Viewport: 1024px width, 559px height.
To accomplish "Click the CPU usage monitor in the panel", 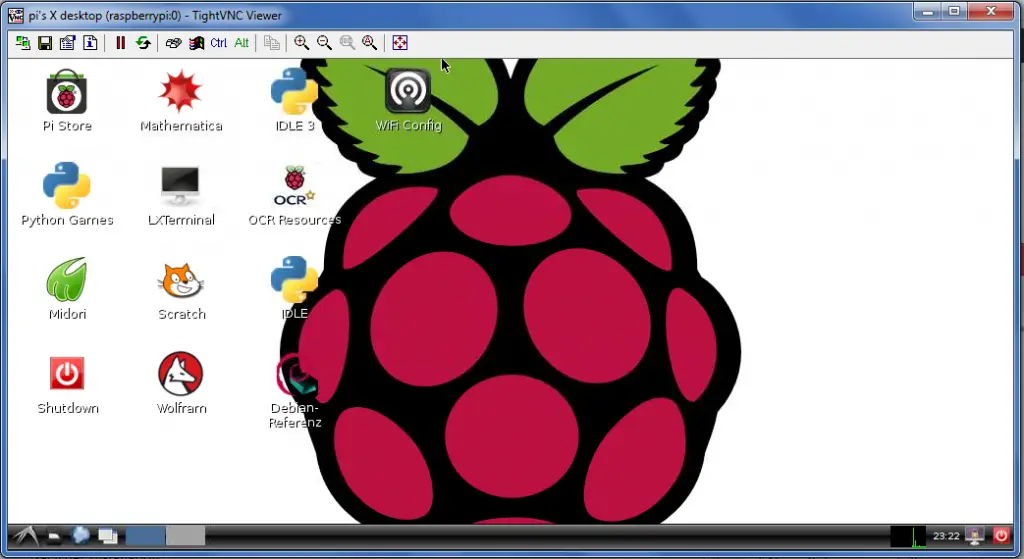I will click(x=908, y=536).
